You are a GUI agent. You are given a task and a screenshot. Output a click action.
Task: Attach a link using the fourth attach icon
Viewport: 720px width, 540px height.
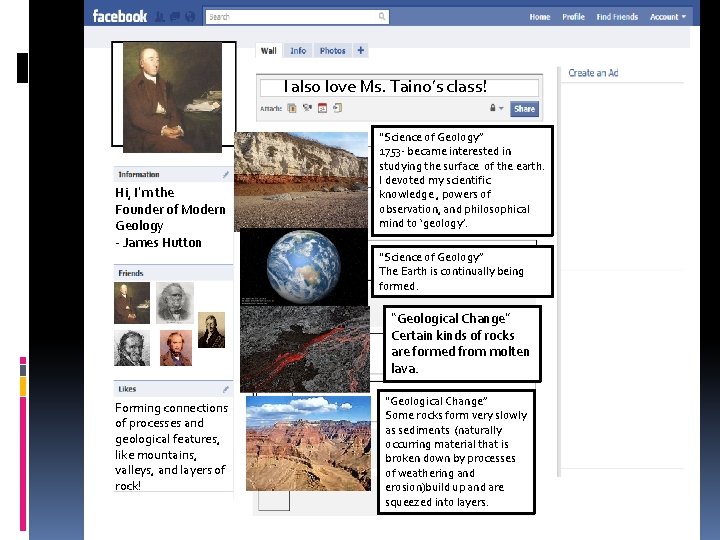pyautogui.click(x=338, y=108)
